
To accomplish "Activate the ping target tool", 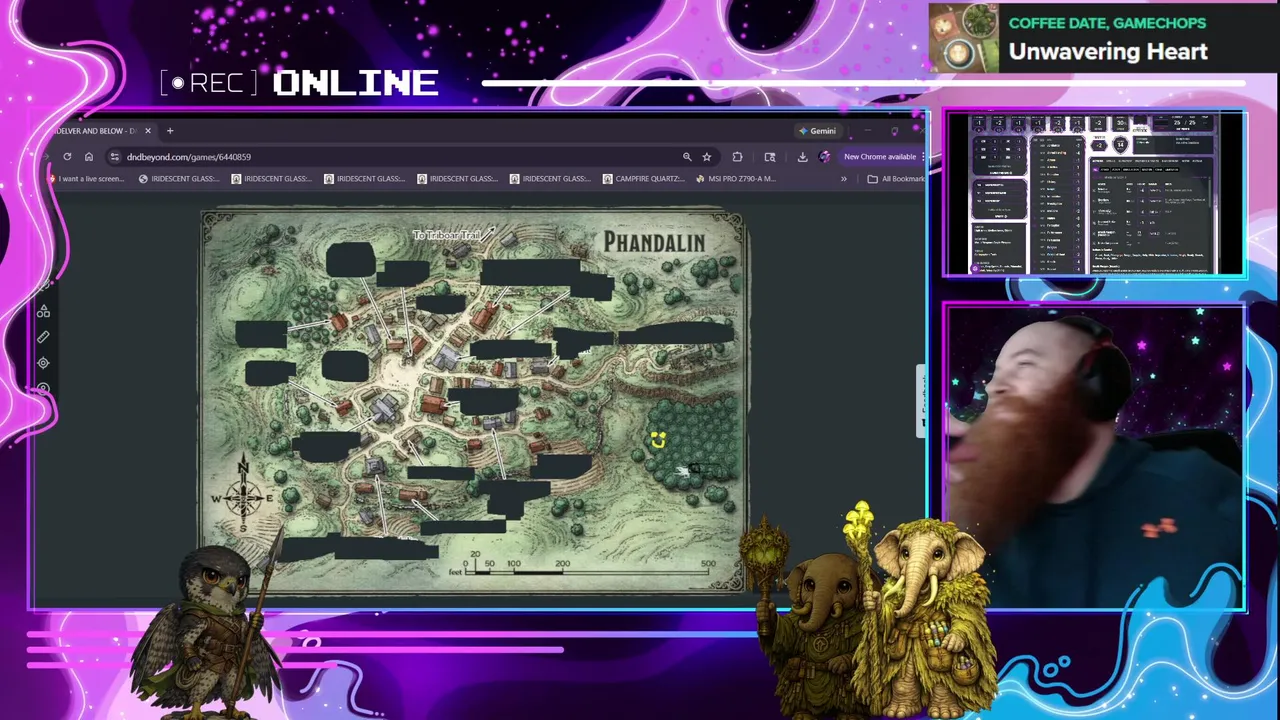I will coord(43,363).
